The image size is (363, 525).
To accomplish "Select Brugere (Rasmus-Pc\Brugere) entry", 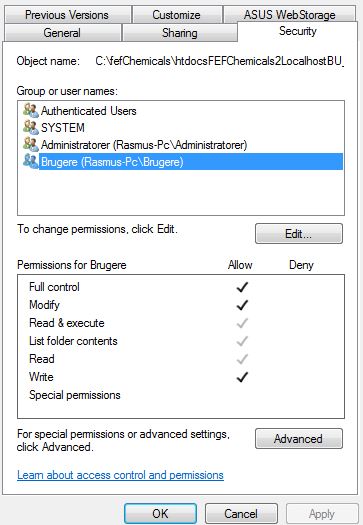I will (x=191, y=162).
